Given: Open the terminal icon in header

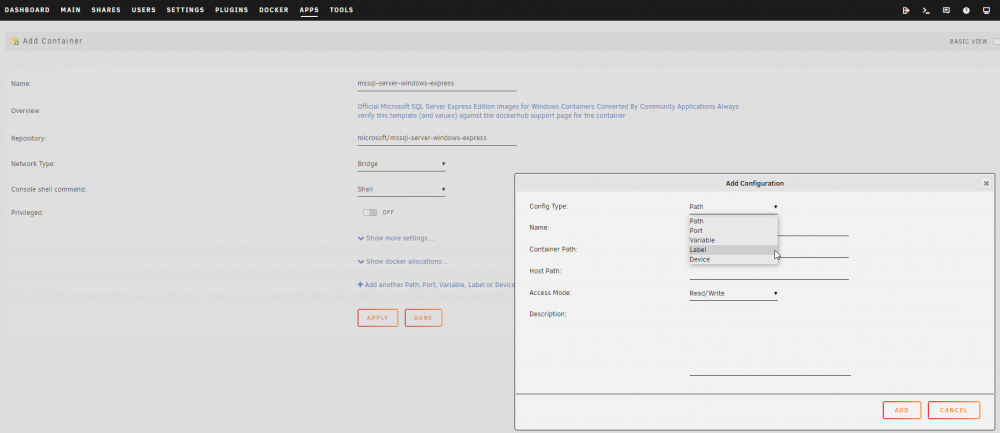Looking at the screenshot, I should pos(925,10).
